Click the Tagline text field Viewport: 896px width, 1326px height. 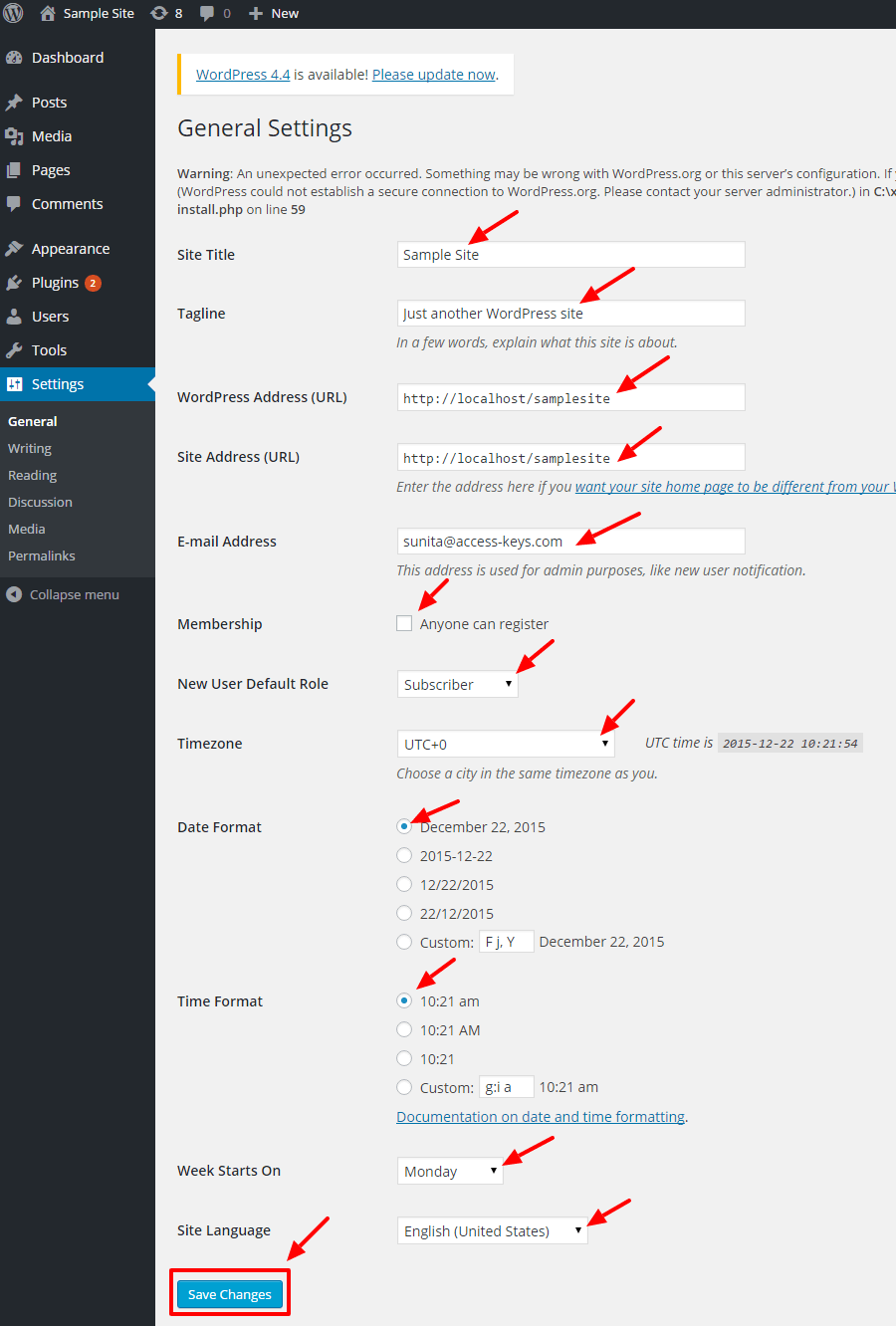coord(570,314)
